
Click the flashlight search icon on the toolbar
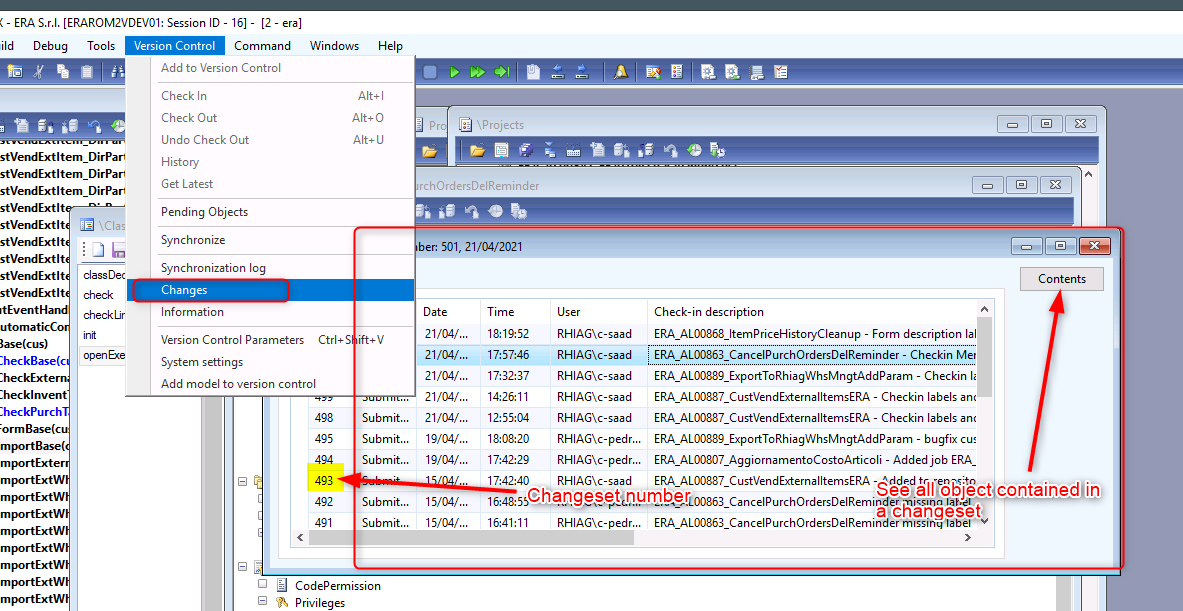pos(620,71)
